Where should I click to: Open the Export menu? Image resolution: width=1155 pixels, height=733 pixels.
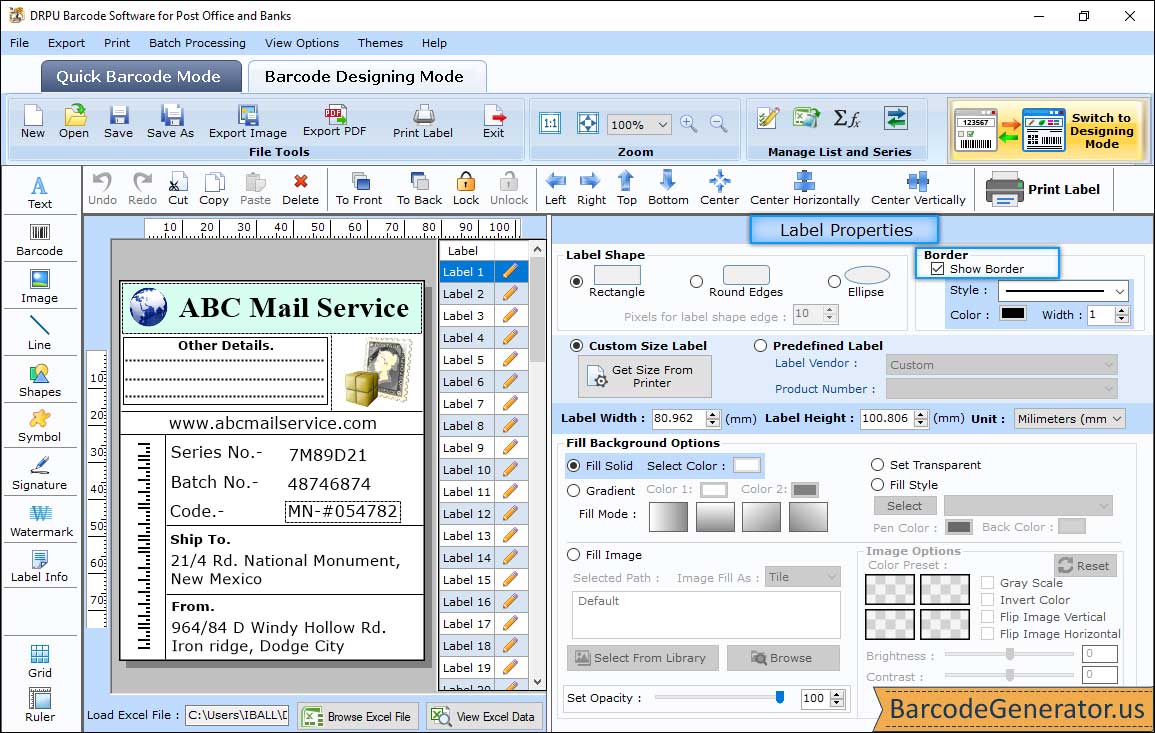(66, 43)
